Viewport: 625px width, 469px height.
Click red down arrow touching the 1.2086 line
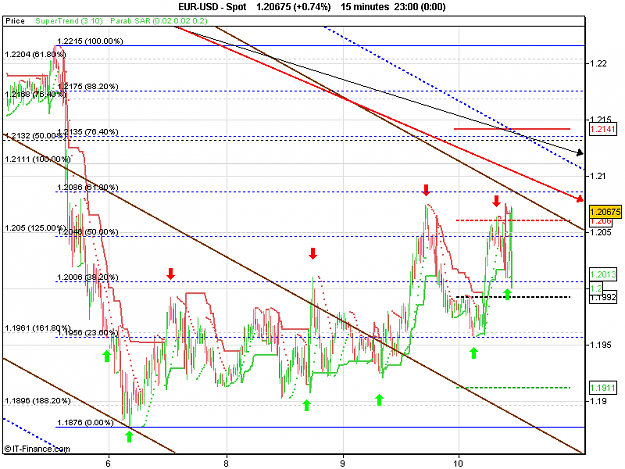tap(426, 190)
